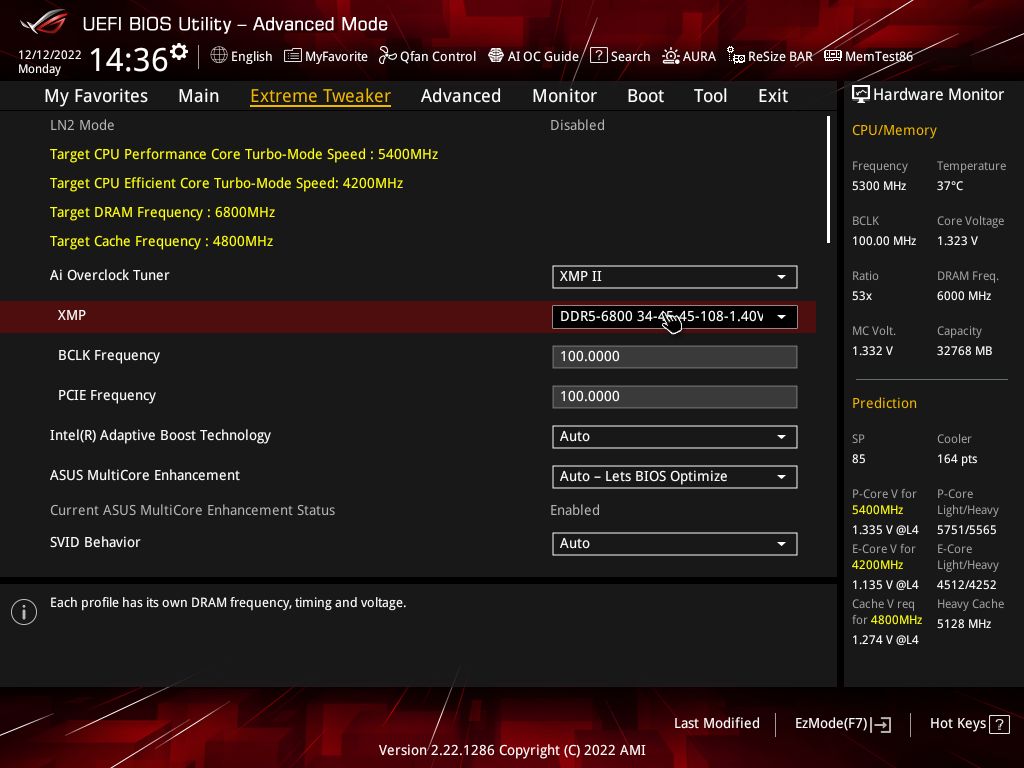Click the EzMode exit arrow icon
The image size is (1024, 768).
(x=881, y=724)
